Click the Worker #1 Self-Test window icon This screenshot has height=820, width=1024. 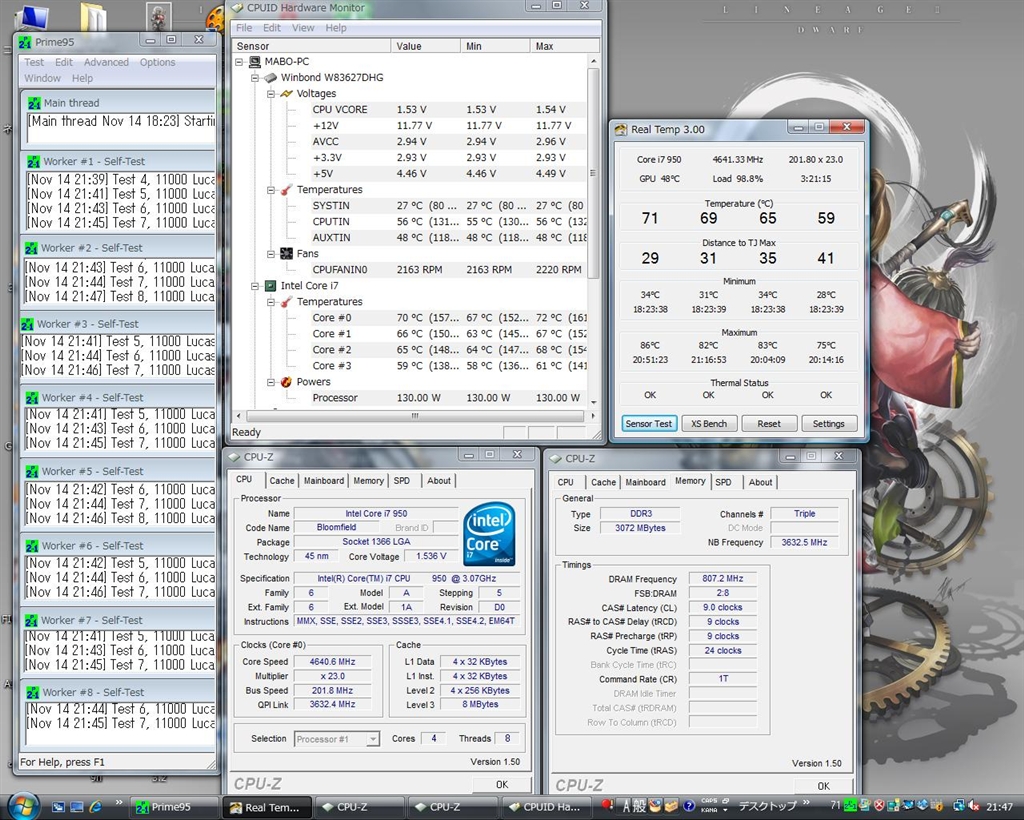[x=33, y=161]
